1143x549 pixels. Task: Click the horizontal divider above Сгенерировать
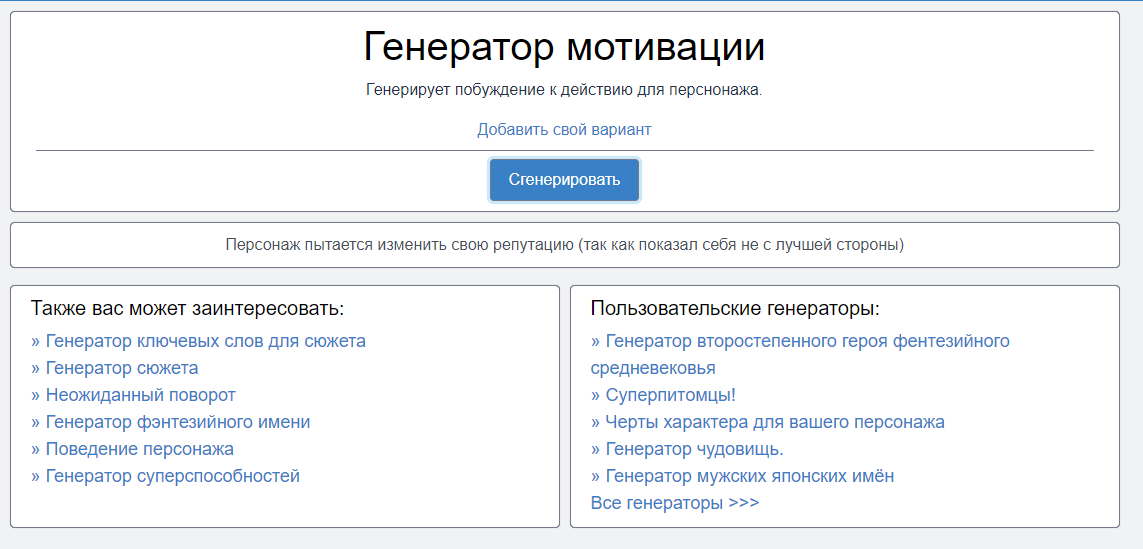(x=300, y=150)
